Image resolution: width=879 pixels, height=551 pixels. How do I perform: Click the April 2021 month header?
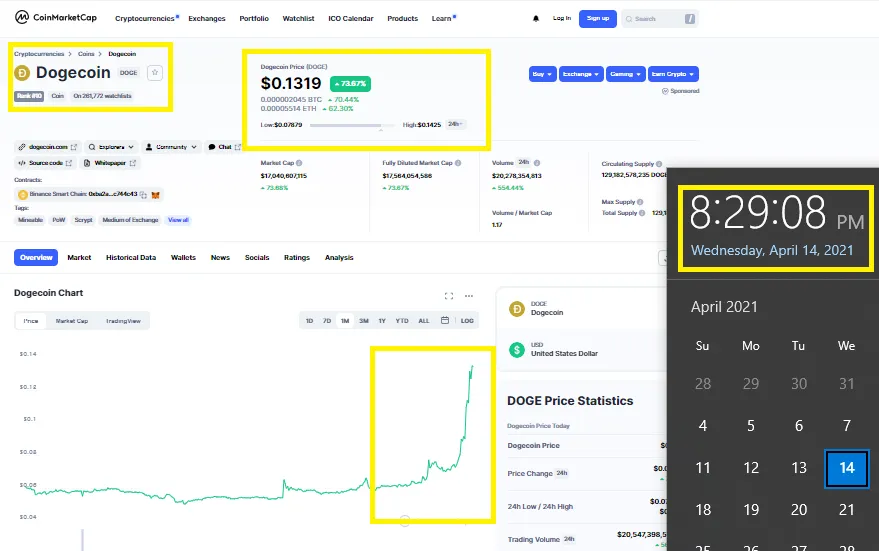[724, 307]
